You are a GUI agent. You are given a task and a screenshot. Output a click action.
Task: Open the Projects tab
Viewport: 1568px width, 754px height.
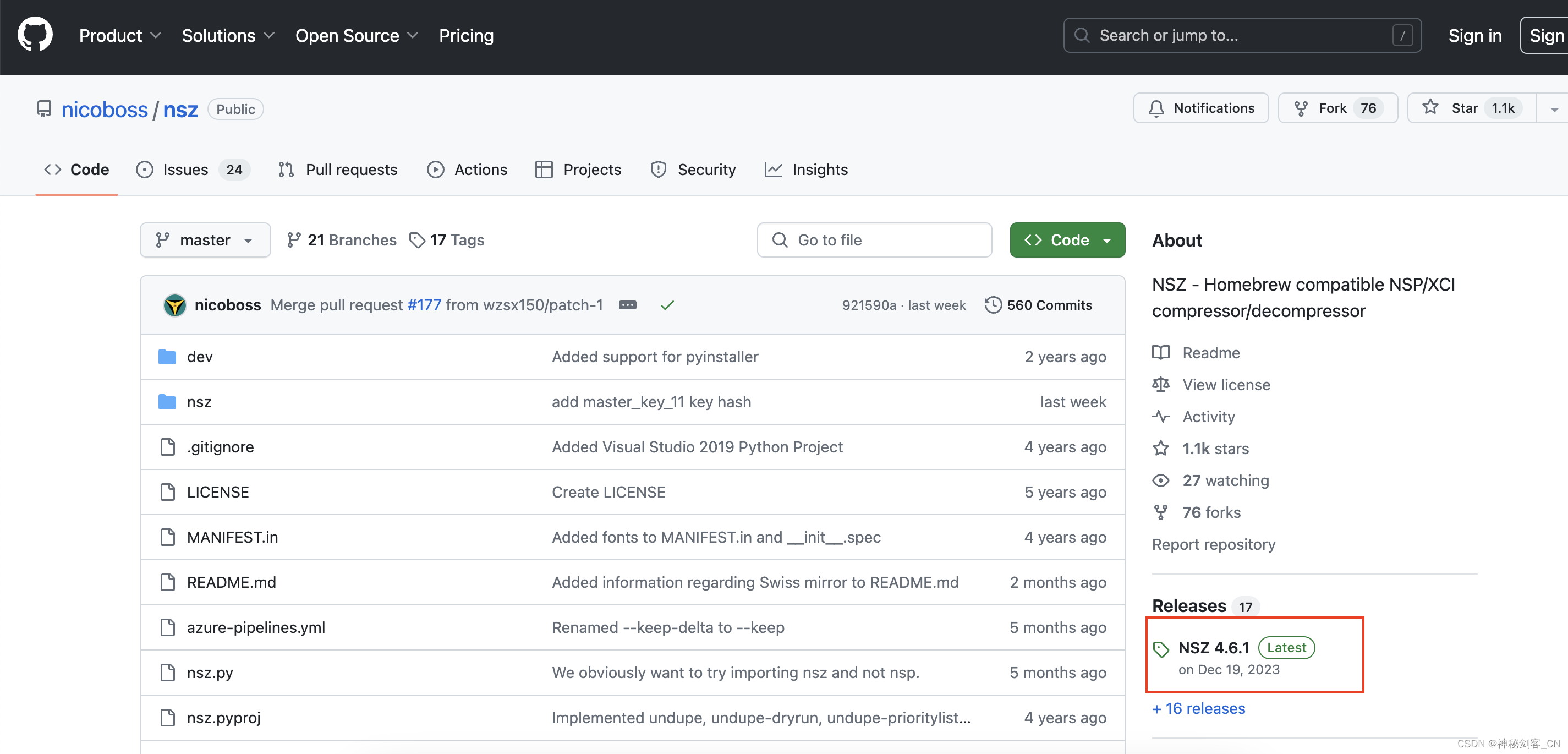[578, 170]
